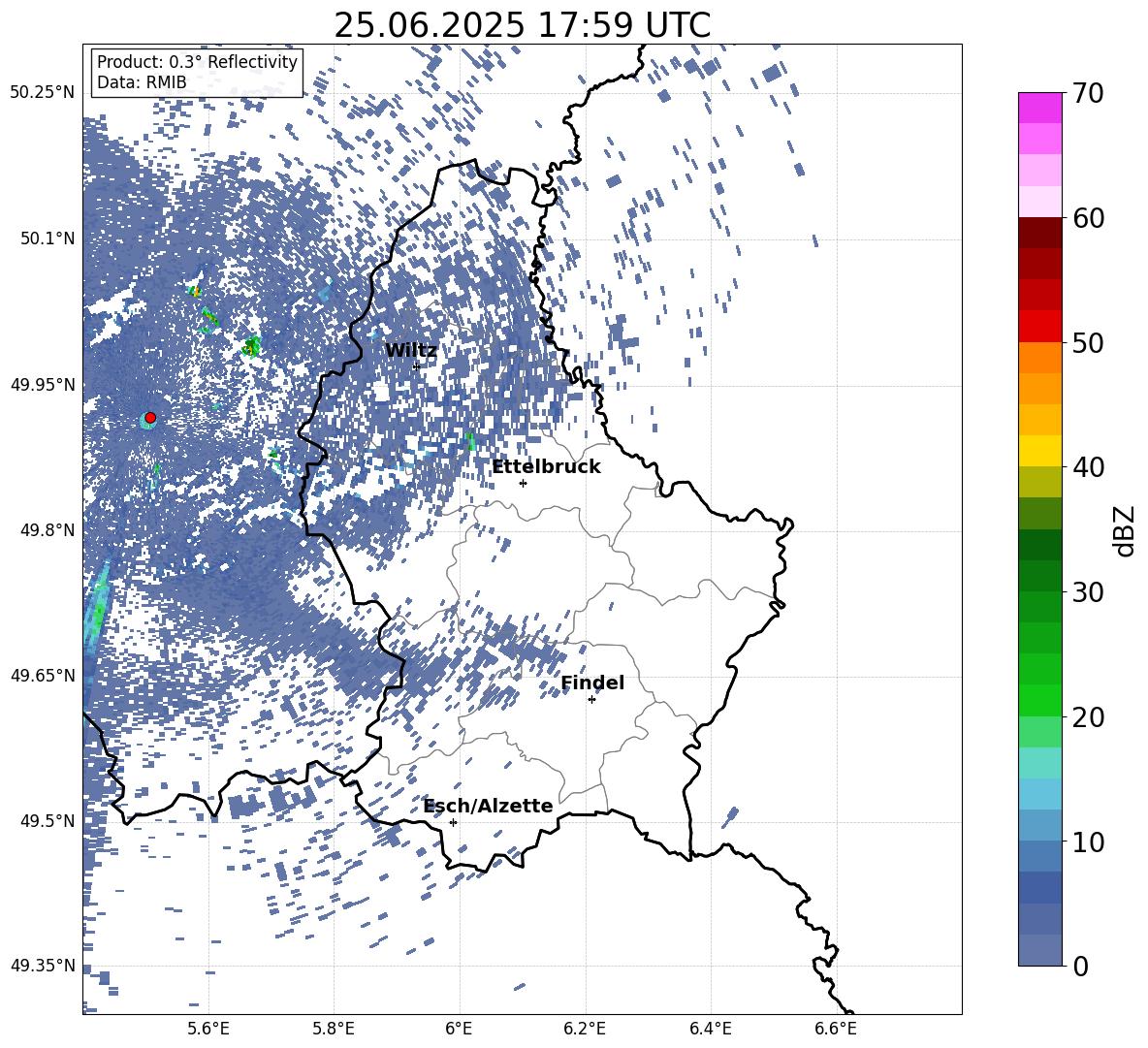The height and width of the screenshot is (1048, 1148).
Task: Click the 6°E longitude label
Action: [459, 1029]
